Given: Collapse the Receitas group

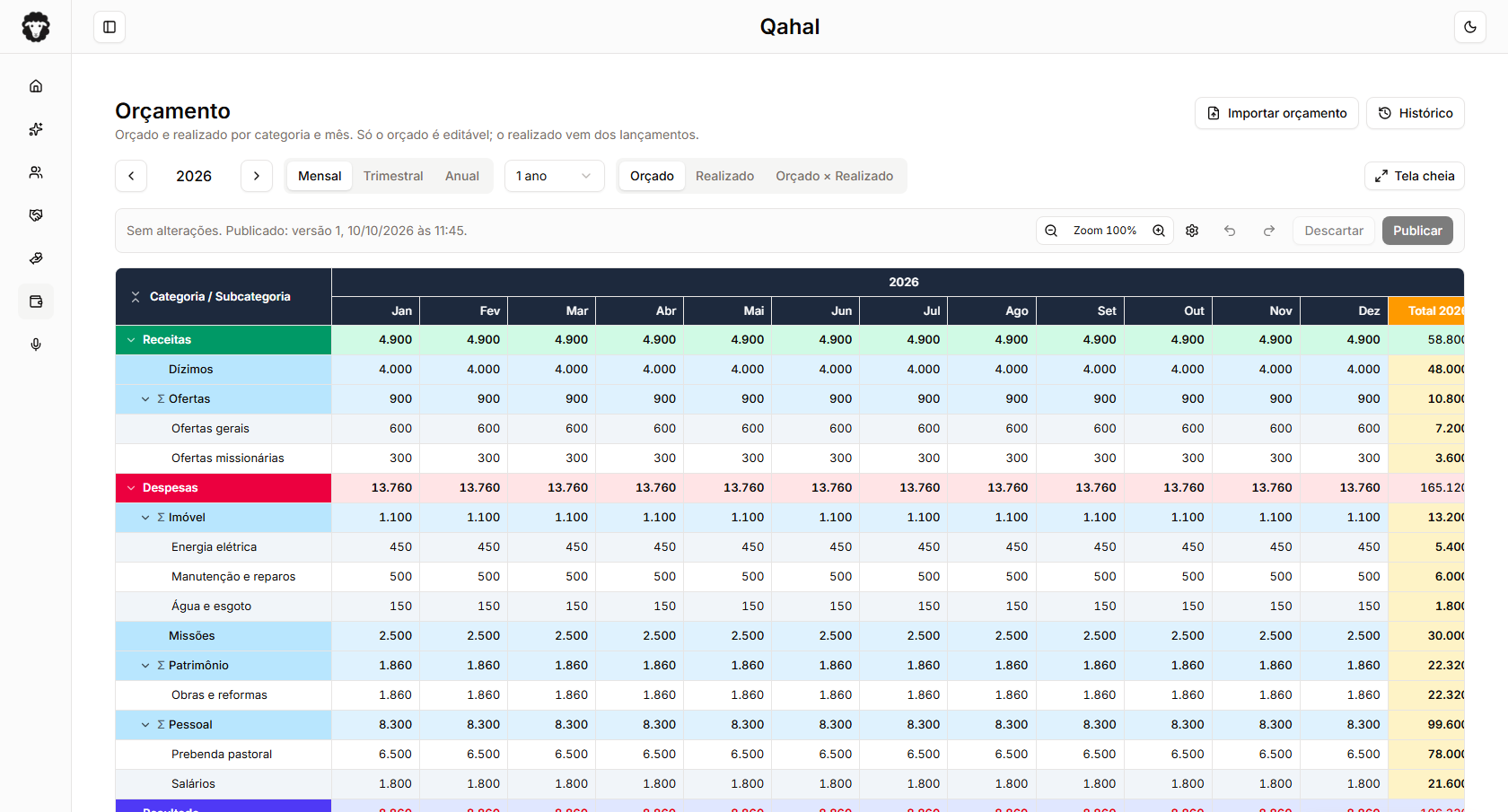Looking at the screenshot, I should (x=131, y=340).
